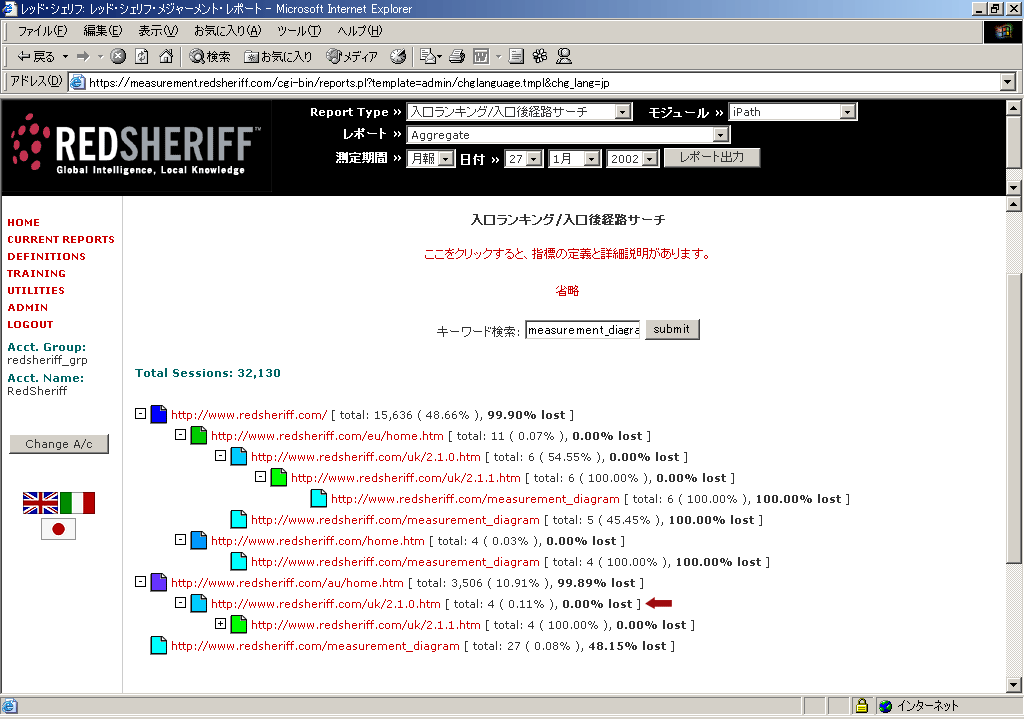Open the ツール(T) menu
The width and height of the screenshot is (1024, 719).
pos(299,31)
